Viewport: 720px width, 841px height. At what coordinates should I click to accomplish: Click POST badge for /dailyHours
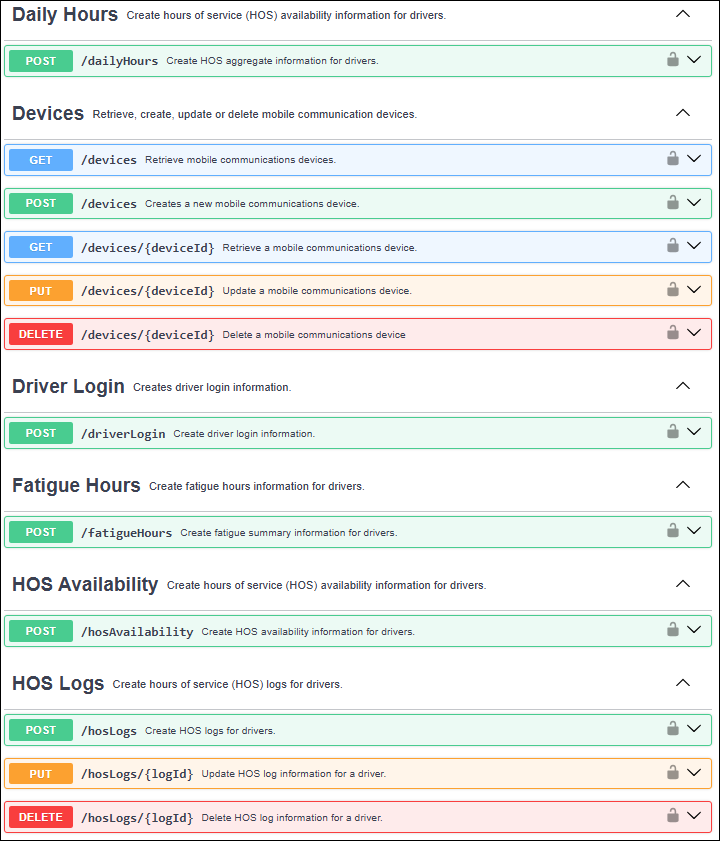click(41, 61)
